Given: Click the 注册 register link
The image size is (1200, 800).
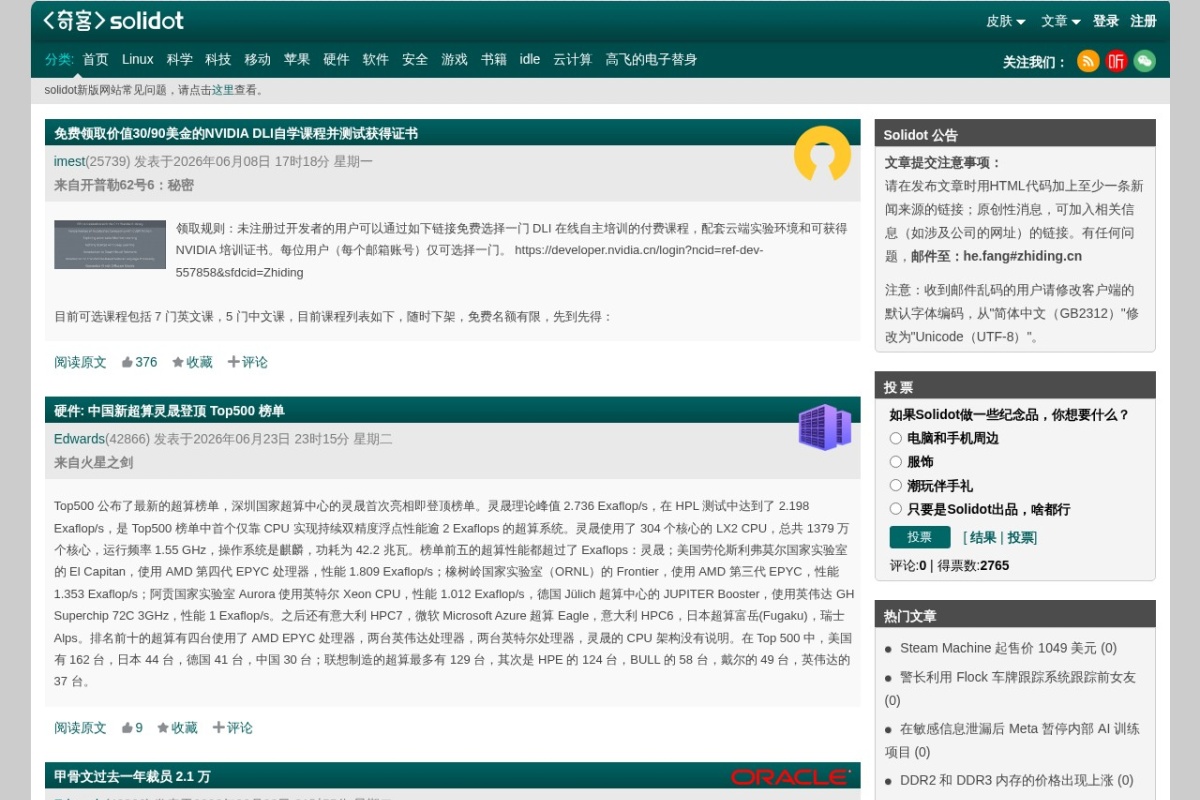Looking at the screenshot, I should 1144,21.
